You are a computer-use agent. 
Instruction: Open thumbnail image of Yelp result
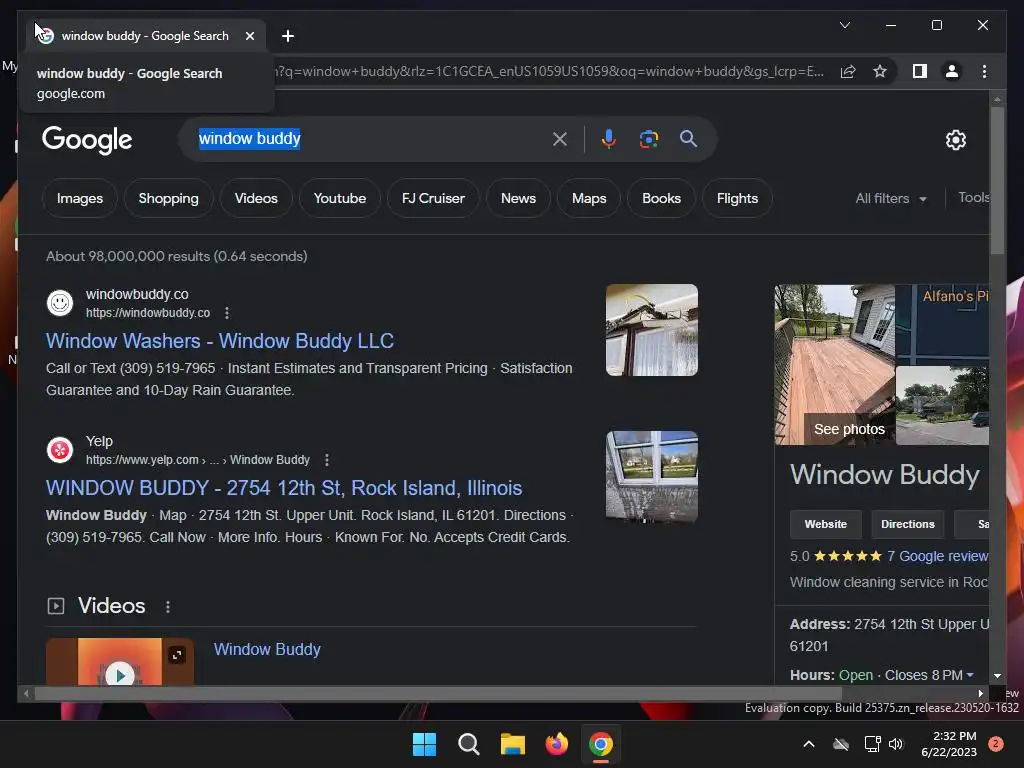click(652, 477)
